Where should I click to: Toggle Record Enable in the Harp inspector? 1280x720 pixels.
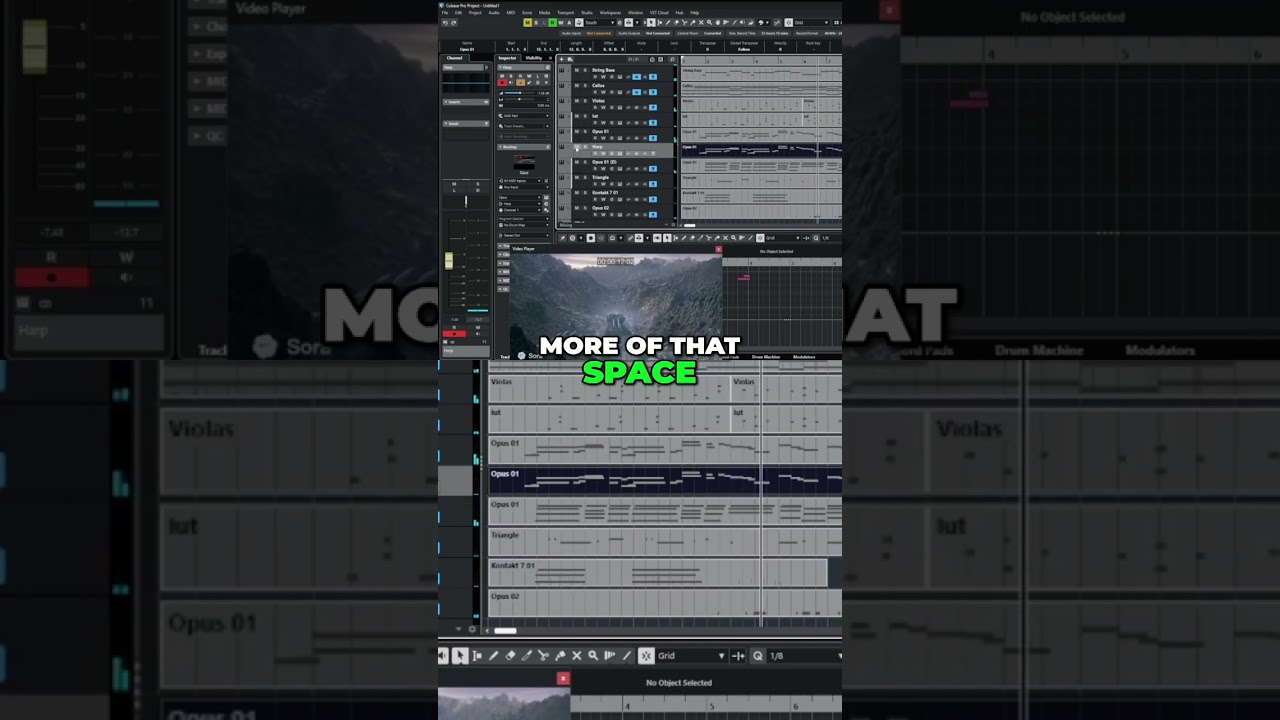point(502,82)
